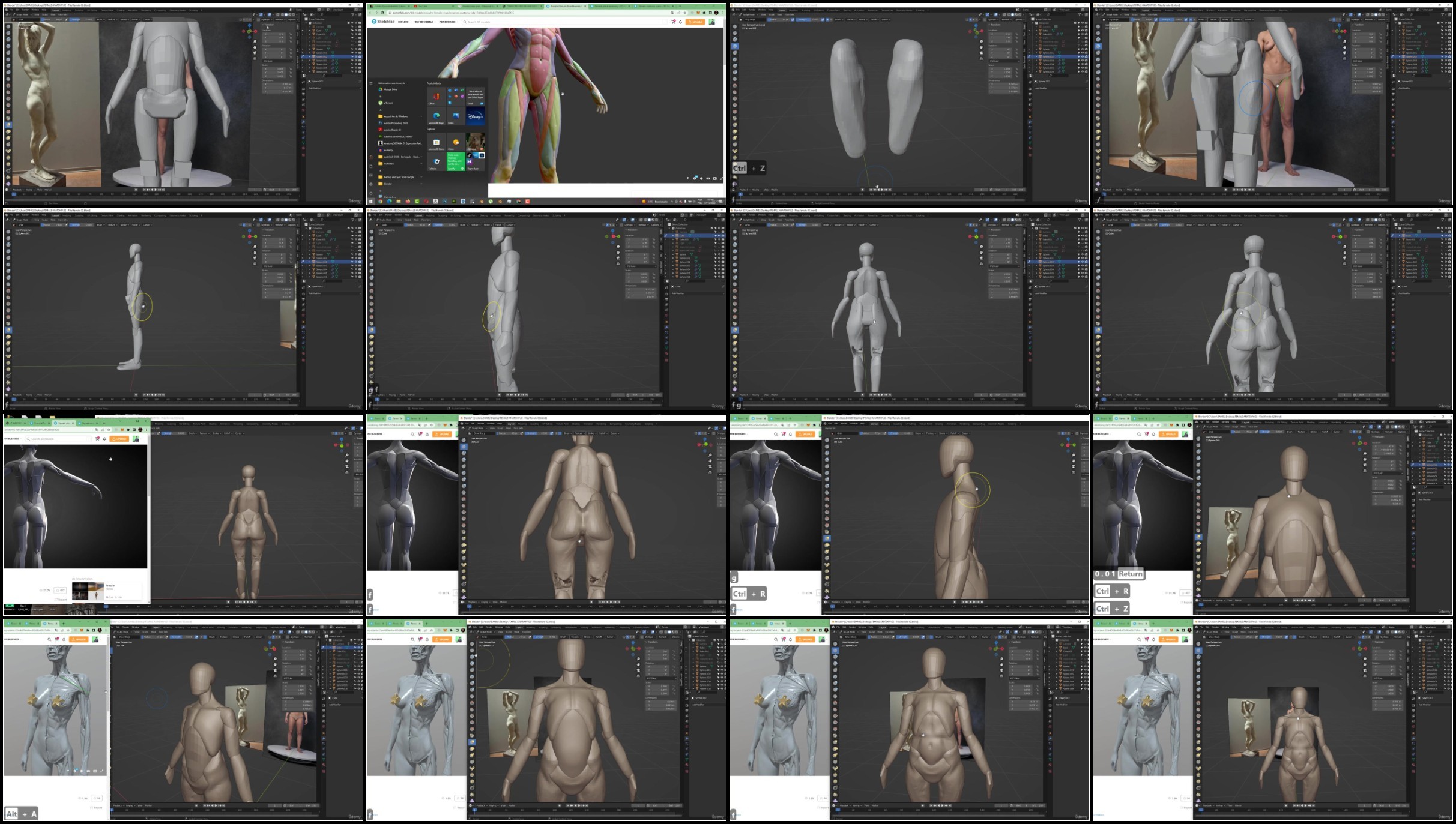1456x824 pixels.
Task: Click the Windows Start button below the Start menu
Action: (371, 202)
